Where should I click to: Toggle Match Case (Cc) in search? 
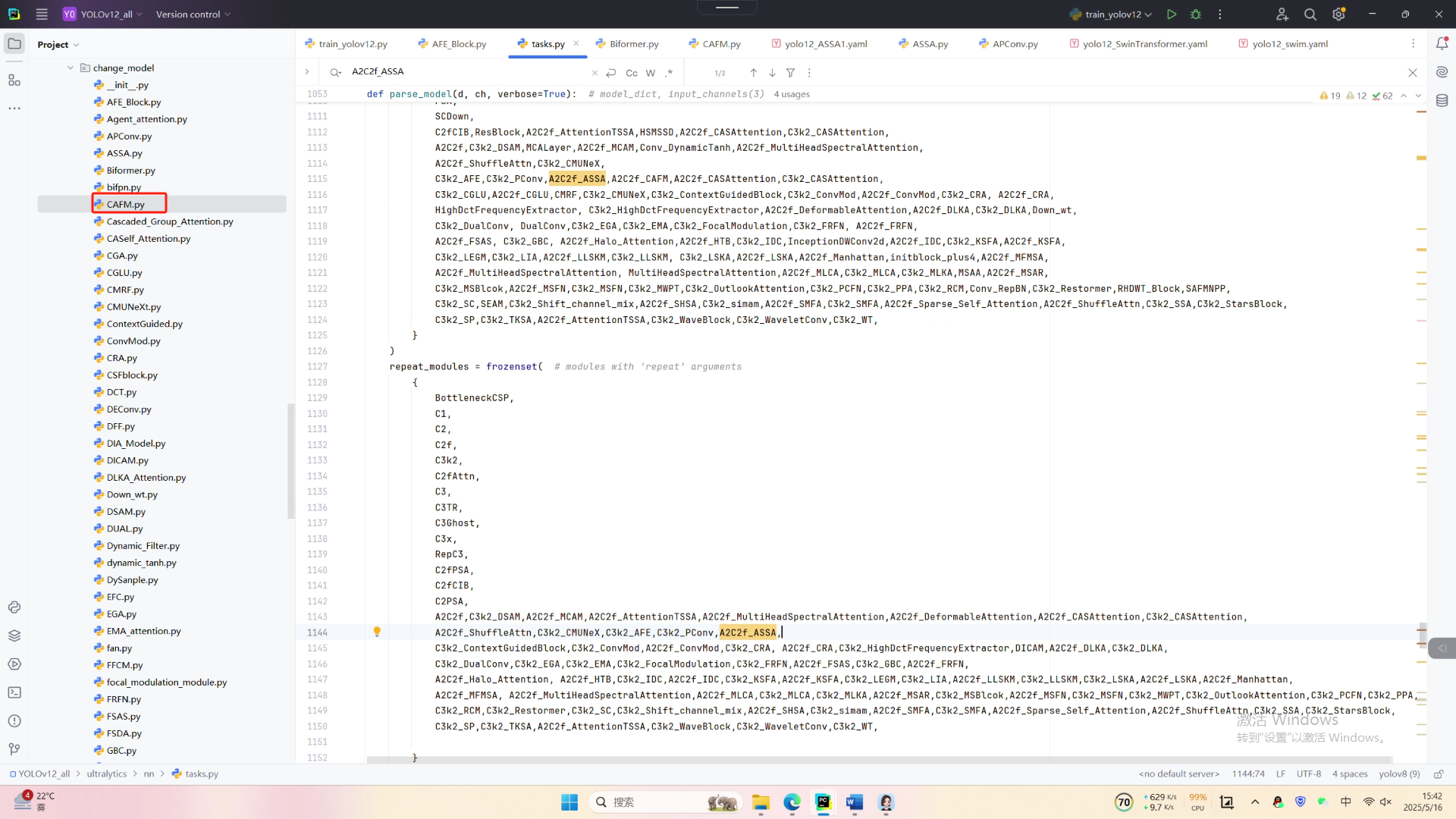[631, 73]
